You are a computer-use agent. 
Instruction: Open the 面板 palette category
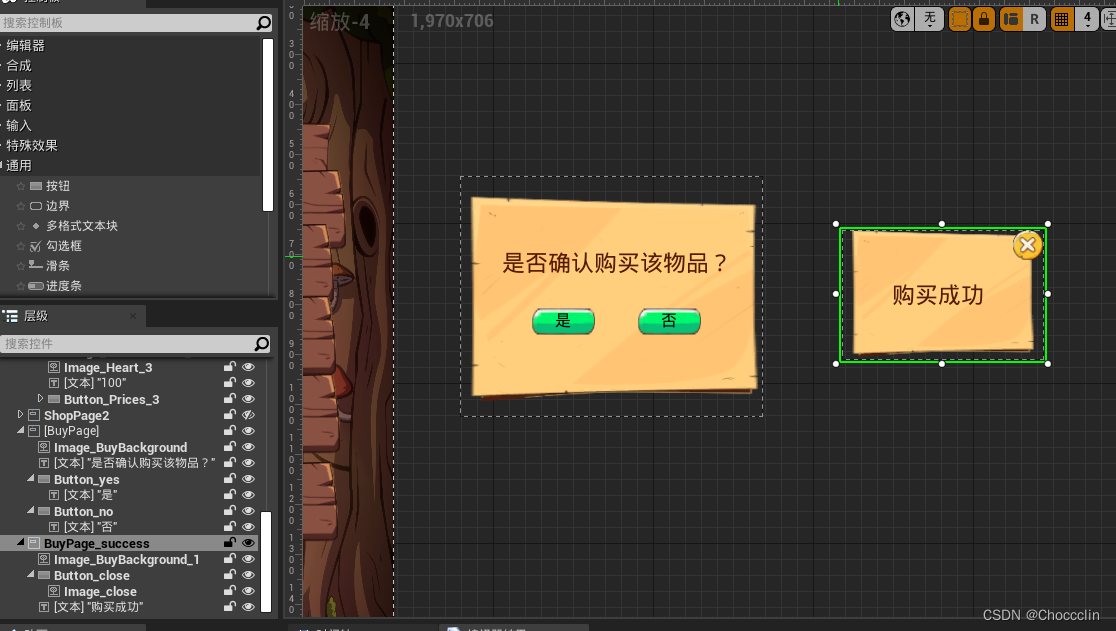pyautogui.click(x=19, y=105)
